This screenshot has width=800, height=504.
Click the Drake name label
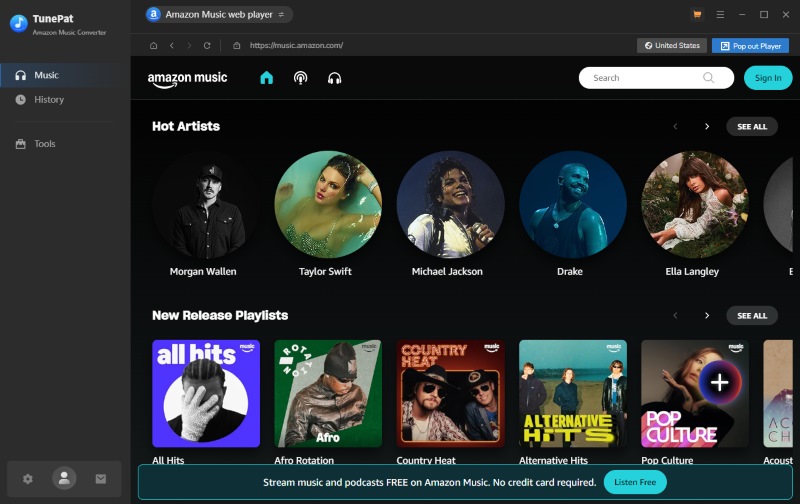(x=569, y=271)
